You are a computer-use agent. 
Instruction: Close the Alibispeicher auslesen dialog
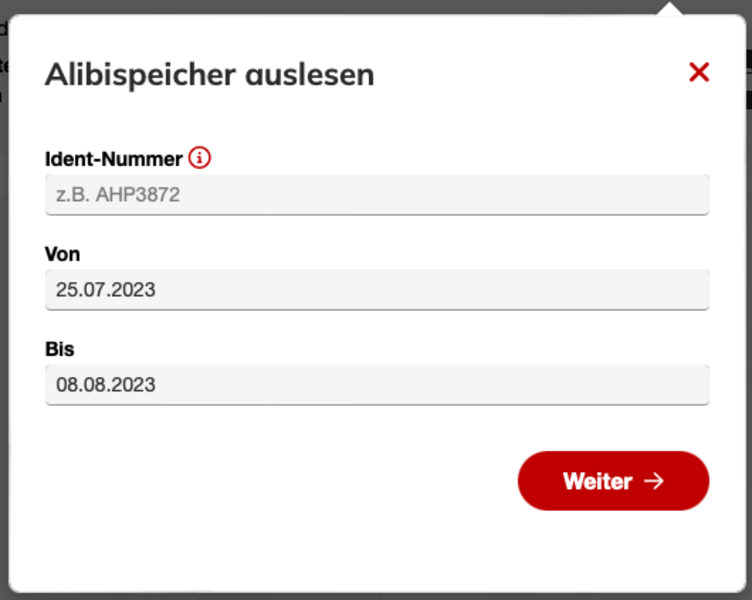699,72
